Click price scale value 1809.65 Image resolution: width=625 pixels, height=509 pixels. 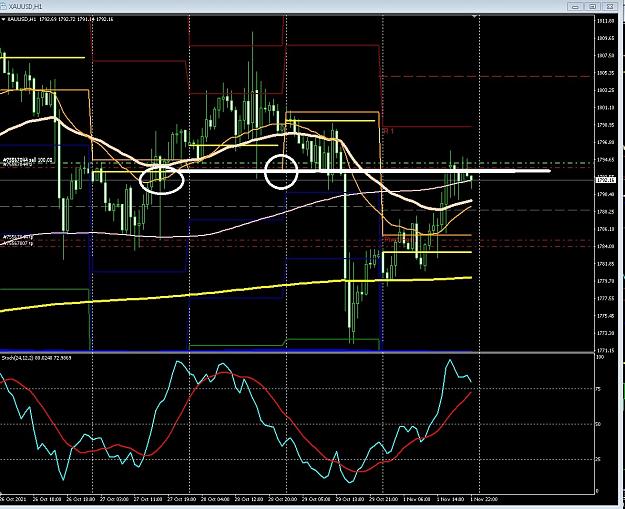click(605, 38)
